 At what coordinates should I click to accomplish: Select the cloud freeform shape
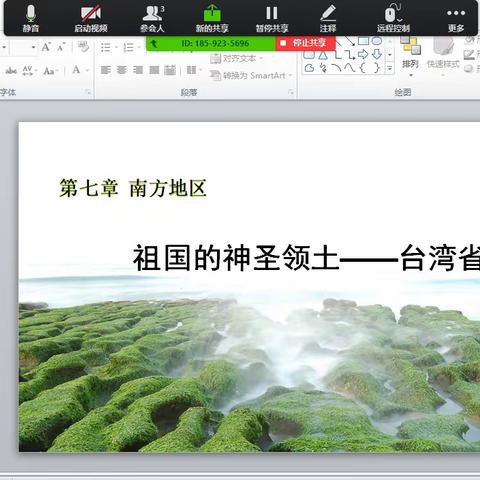coord(309,68)
